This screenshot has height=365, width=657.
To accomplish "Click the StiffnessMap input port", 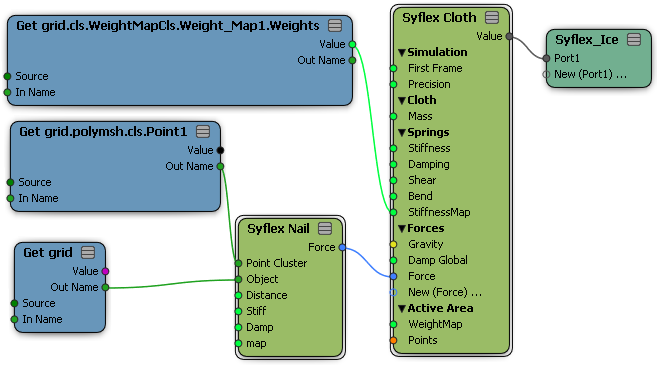I will [393, 212].
